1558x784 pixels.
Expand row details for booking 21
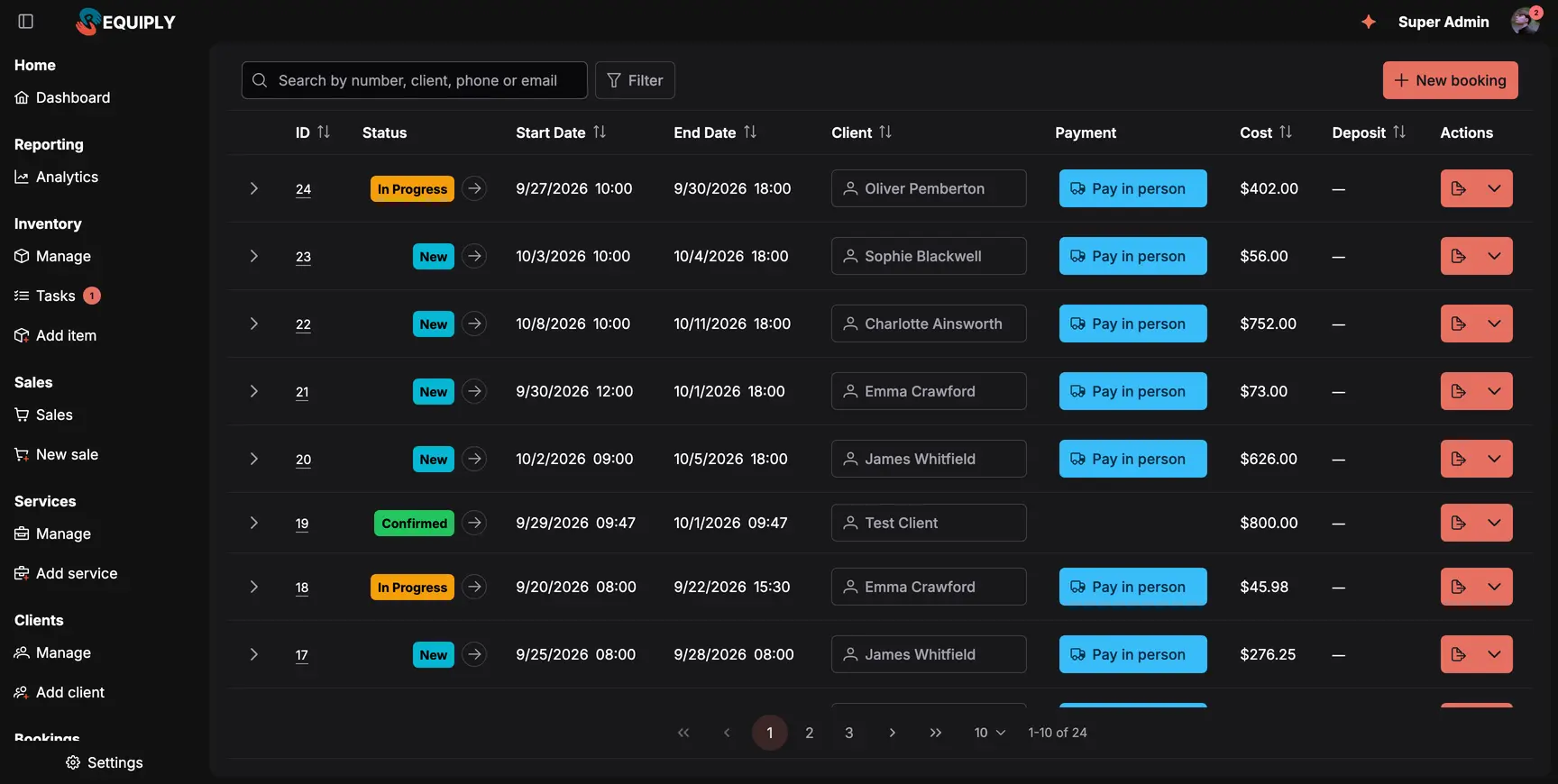tap(254, 391)
